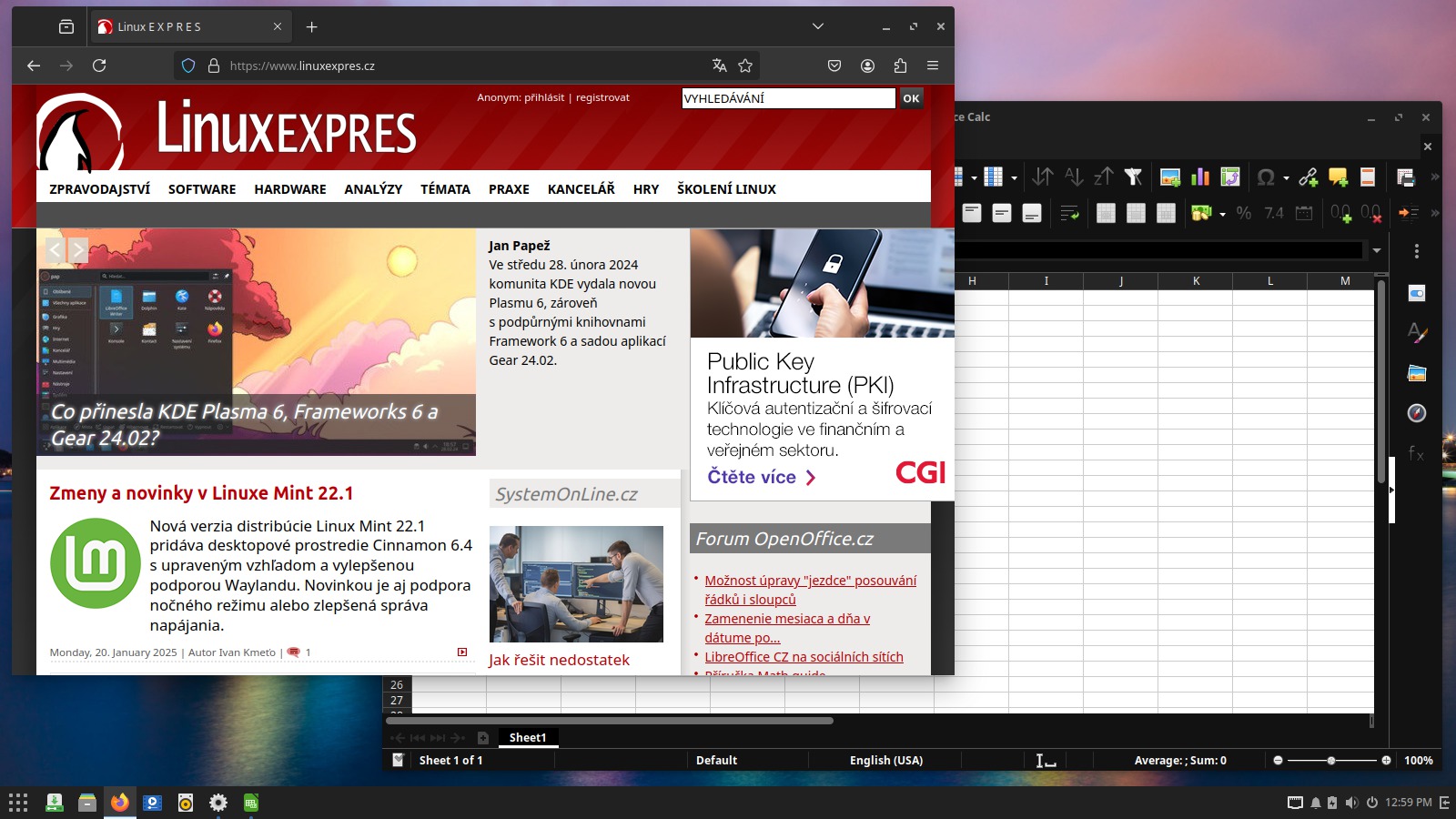Click zoom slider handle in Calc status bar
Screen dimensions: 1456x819
(1331, 760)
